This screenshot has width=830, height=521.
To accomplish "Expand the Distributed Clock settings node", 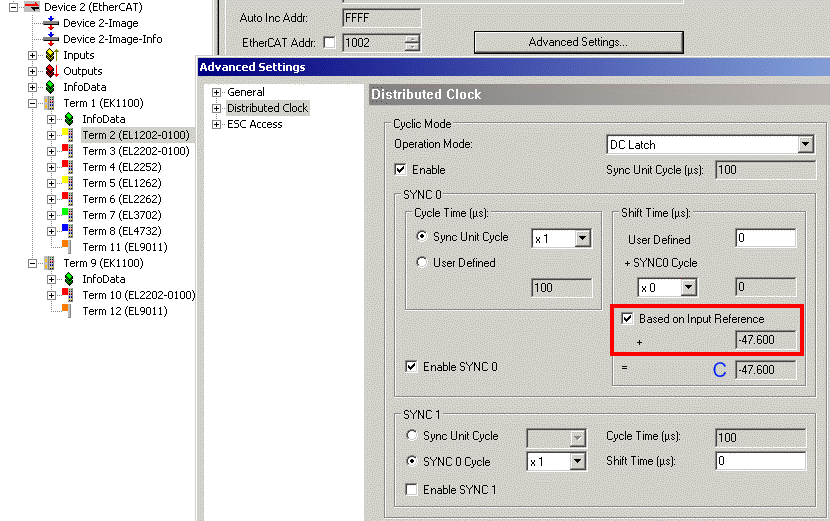I will (x=216, y=108).
